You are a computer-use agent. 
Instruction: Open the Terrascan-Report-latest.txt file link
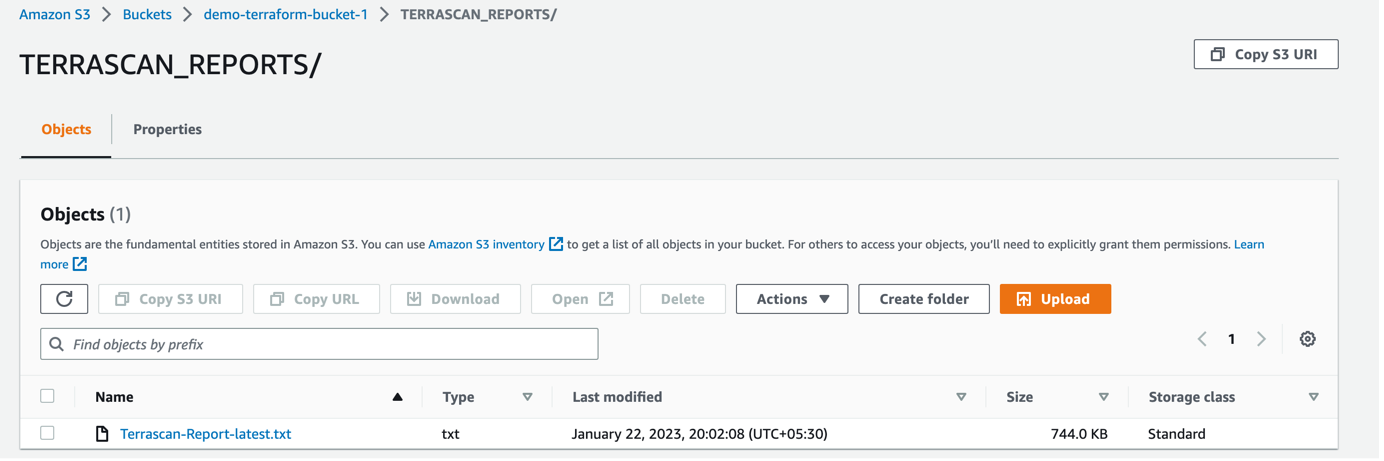coord(206,435)
